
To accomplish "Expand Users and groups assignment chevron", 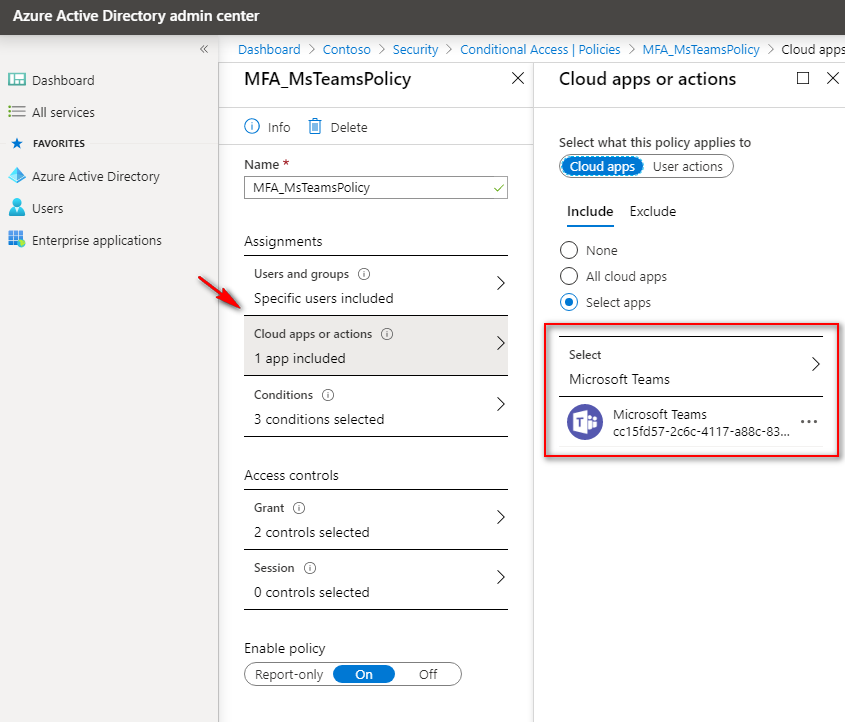I will (x=501, y=283).
